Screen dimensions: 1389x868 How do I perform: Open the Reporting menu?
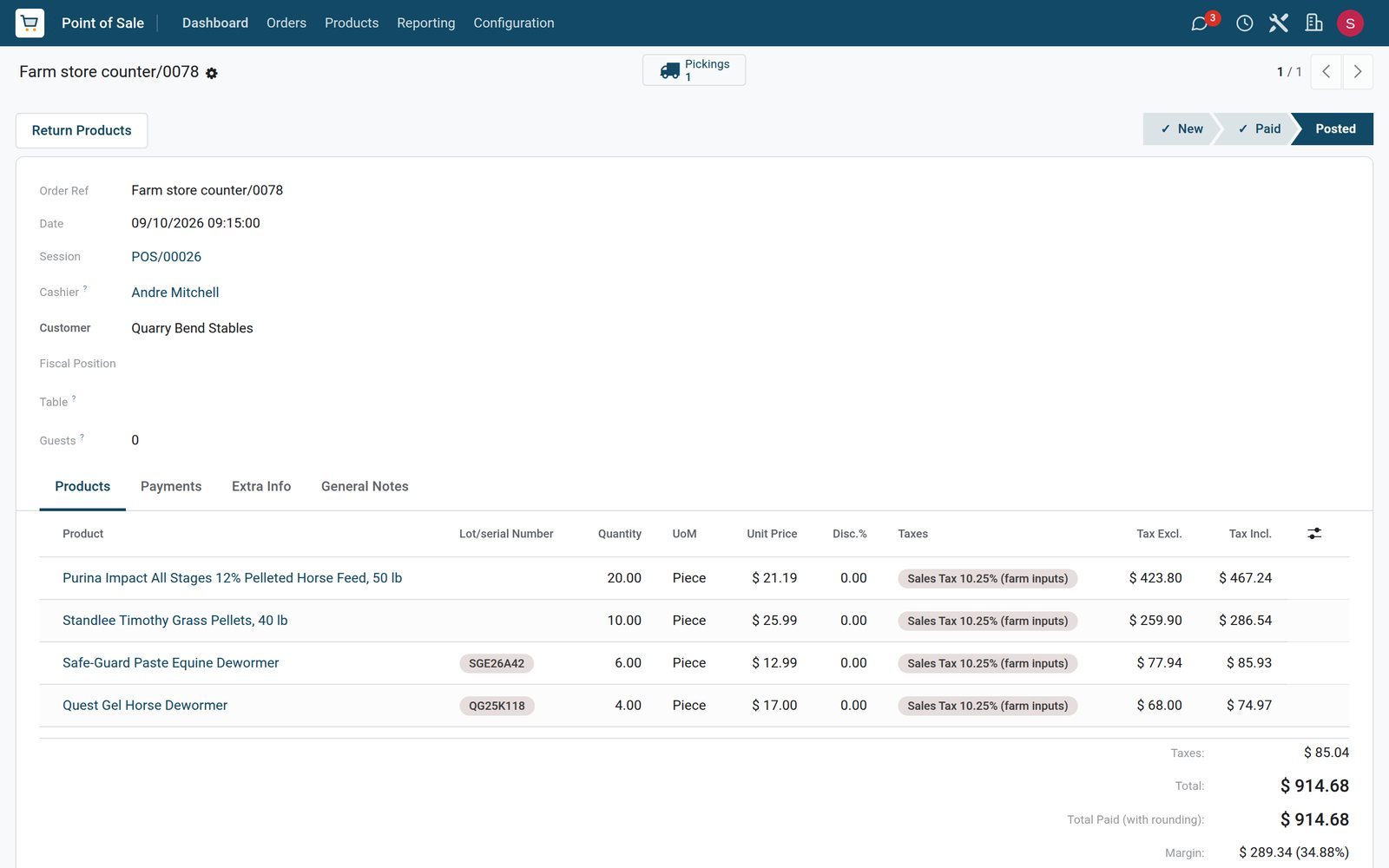coord(425,23)
